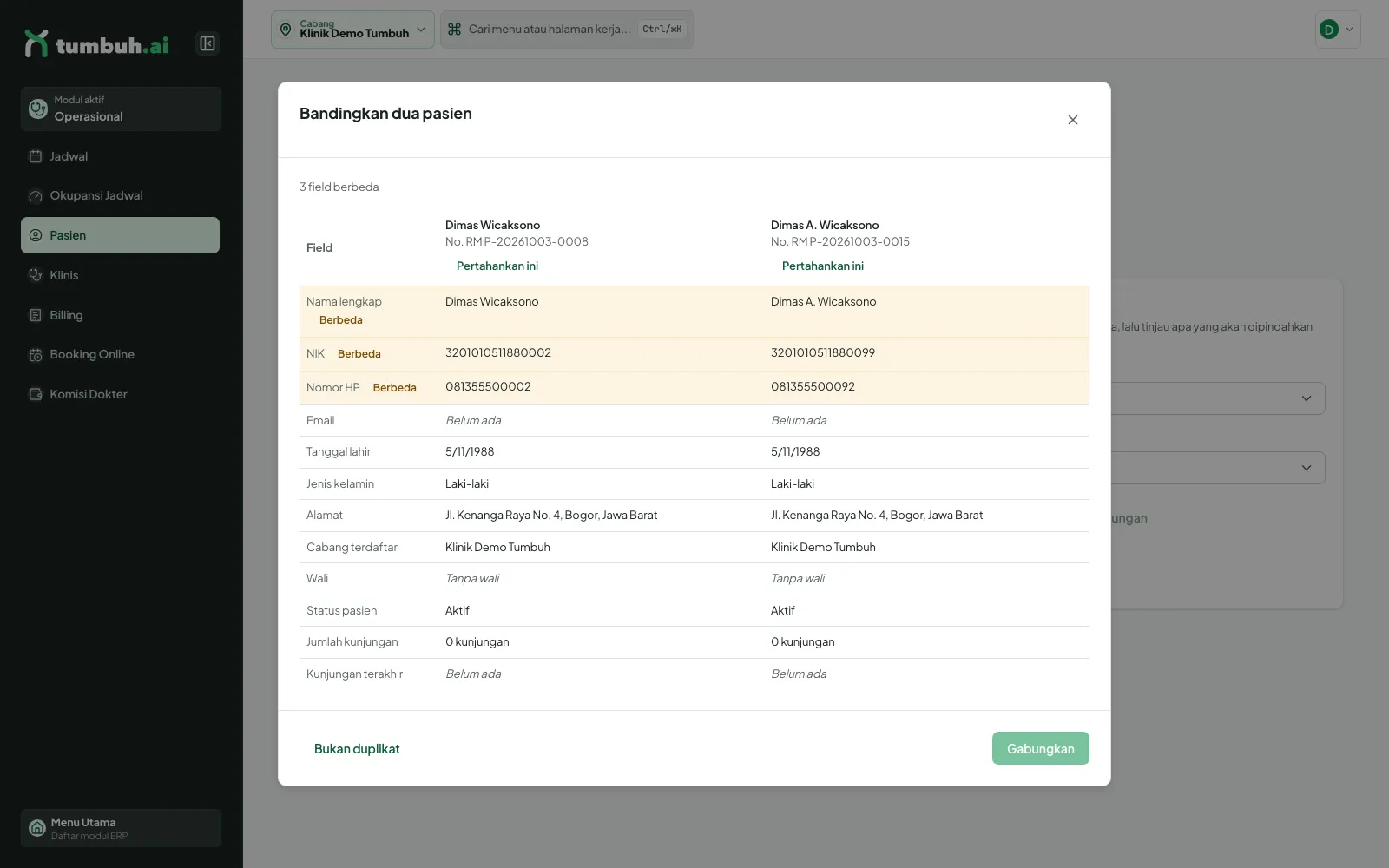Click No. RM P-20261003-0008 text
The height and width of the screenshot is (868, 1389).
click(517, 242)
